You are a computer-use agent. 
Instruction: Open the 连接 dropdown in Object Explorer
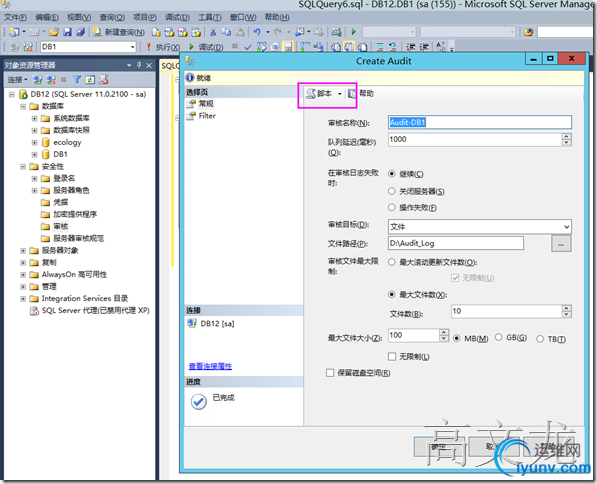(18, 80)
